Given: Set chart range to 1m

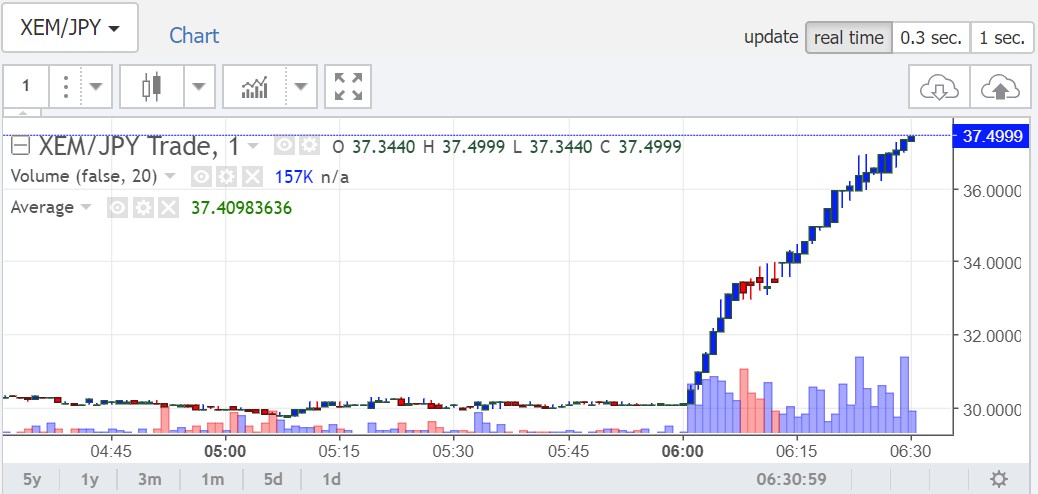Looking at the screenshot, I should pos(212,479).
